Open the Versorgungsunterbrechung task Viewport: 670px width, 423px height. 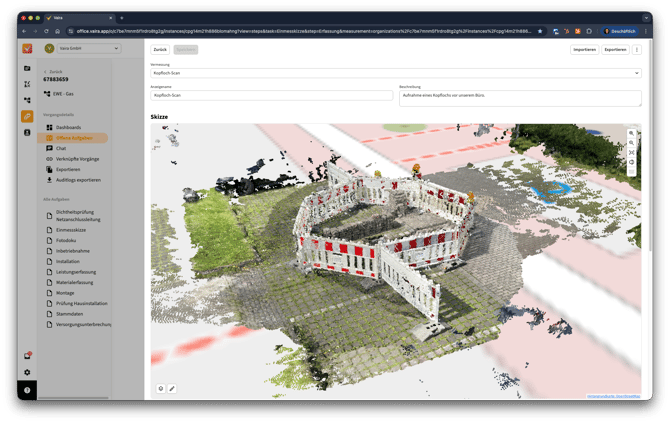click(79, 325)
